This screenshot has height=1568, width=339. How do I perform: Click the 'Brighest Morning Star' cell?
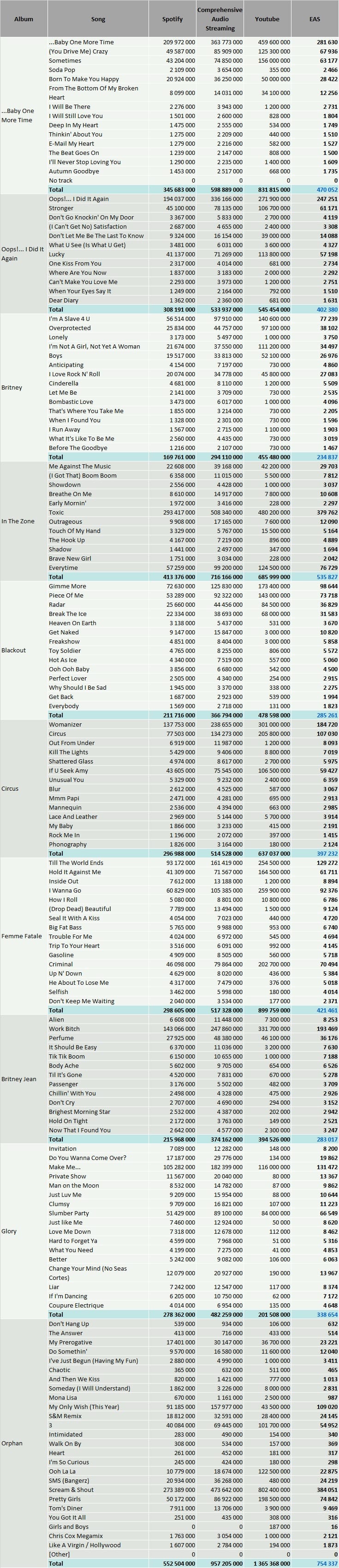pyautogui.click(x=98, y=1112)
